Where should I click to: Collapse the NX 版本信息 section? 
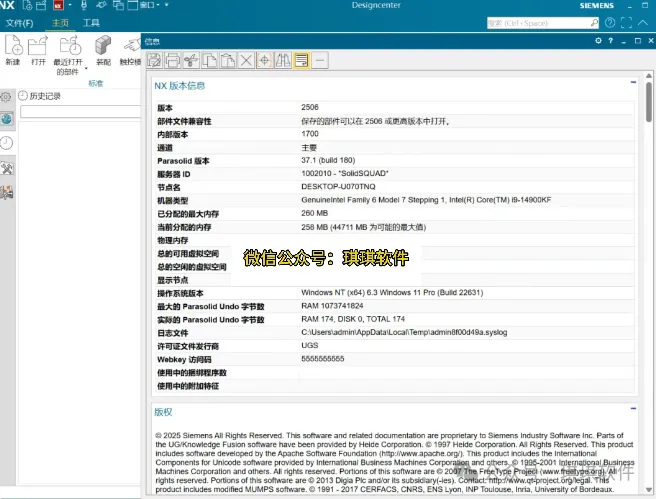click(x=633, y=82)
